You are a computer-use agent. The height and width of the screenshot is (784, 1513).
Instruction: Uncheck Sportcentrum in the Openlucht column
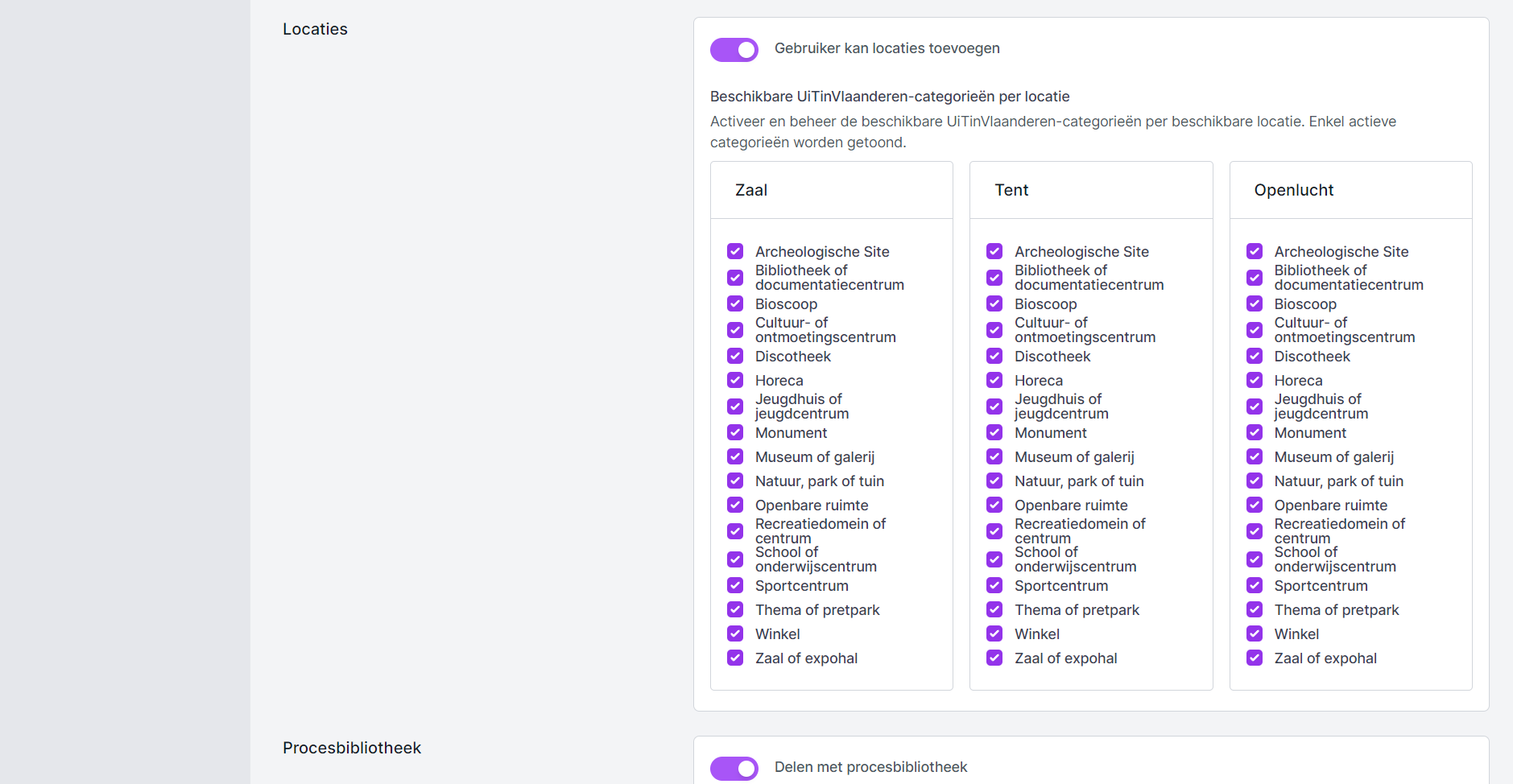(1255, 585)
